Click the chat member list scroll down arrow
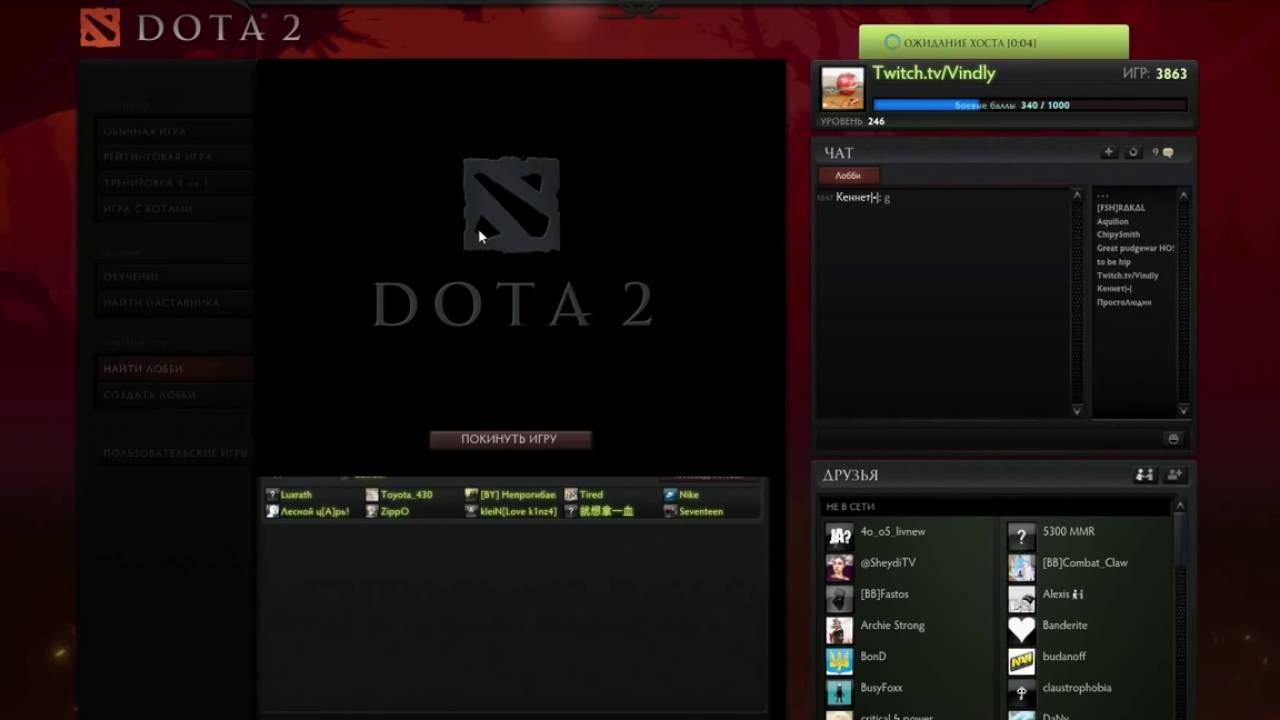This screenshot has width=1280, height=720. [1183, 410]
